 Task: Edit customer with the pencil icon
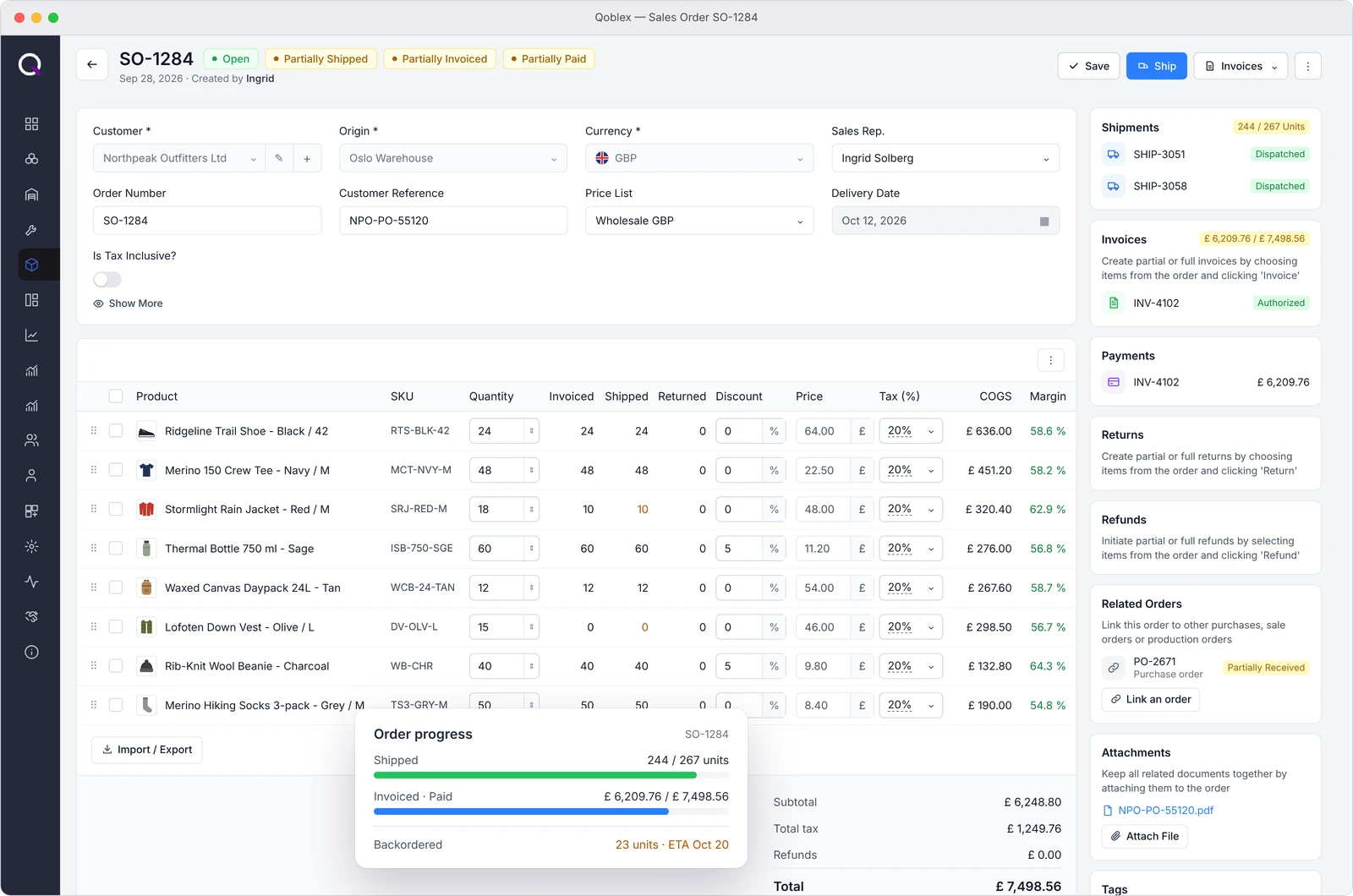(x=279, y=158)
